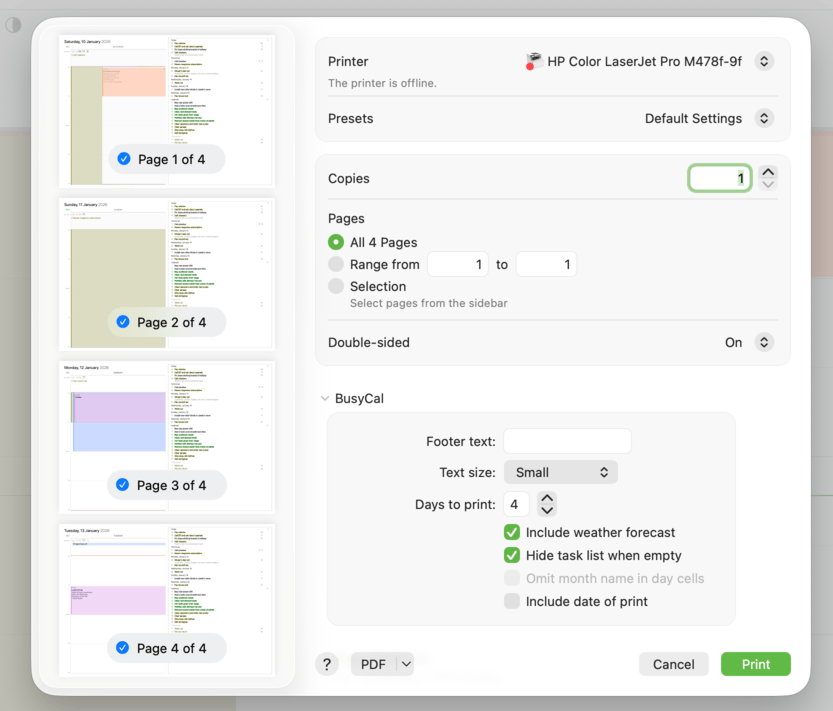Uncheck Hide task list when empty
The width and height of the screenshot is (833, 711).
[x=512, y=556]
